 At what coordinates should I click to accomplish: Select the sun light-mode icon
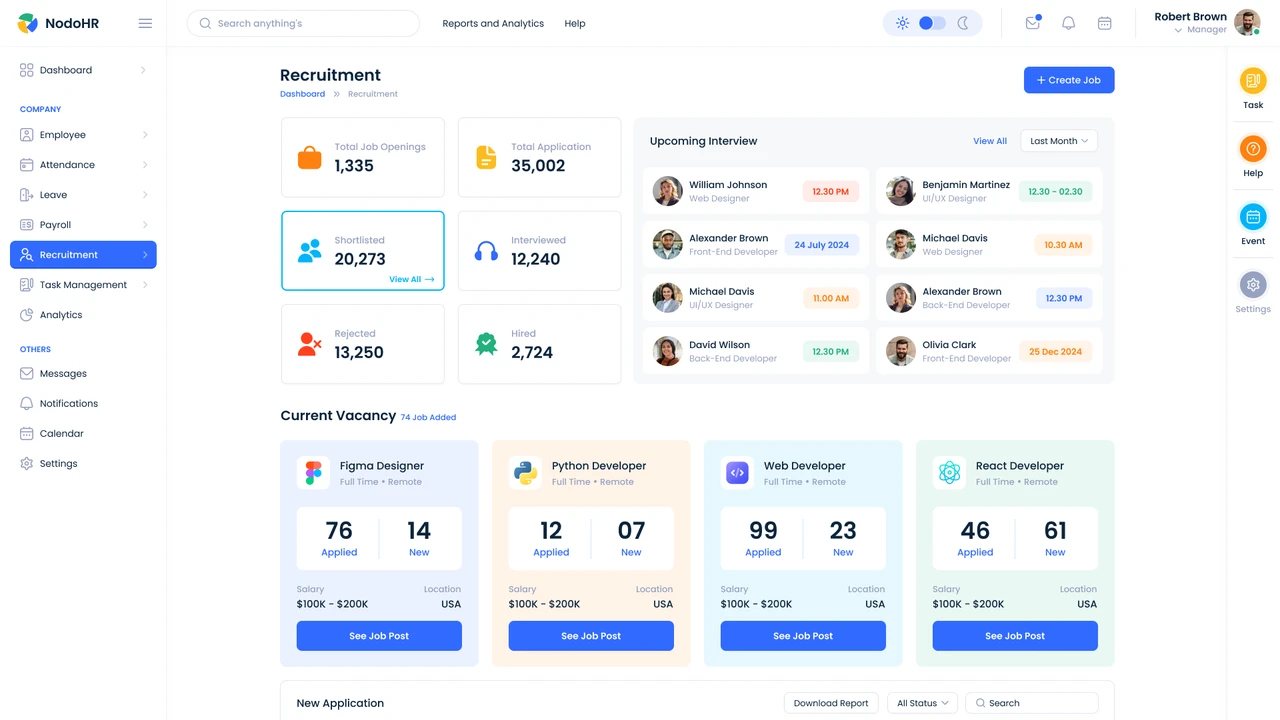coord(902,23)
